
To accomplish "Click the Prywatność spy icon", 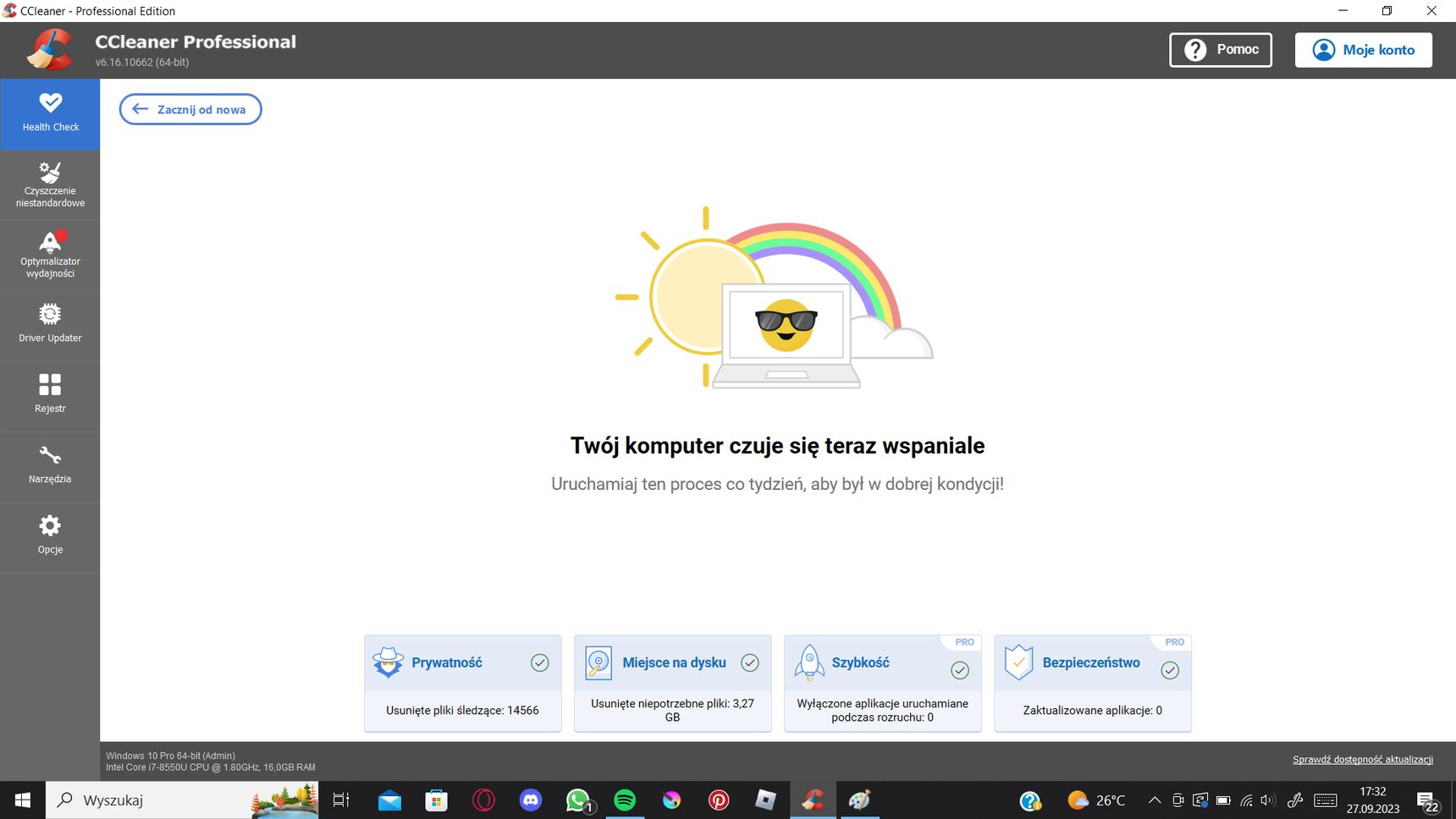I will [x=389, y=662].
